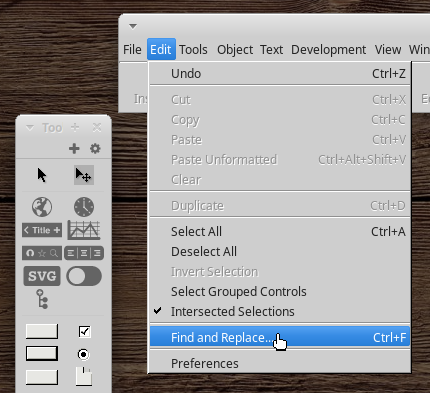Viewport: 430px width, 393px height.
Task: Open the Tools palette gear settings
Action: point(95,148)
